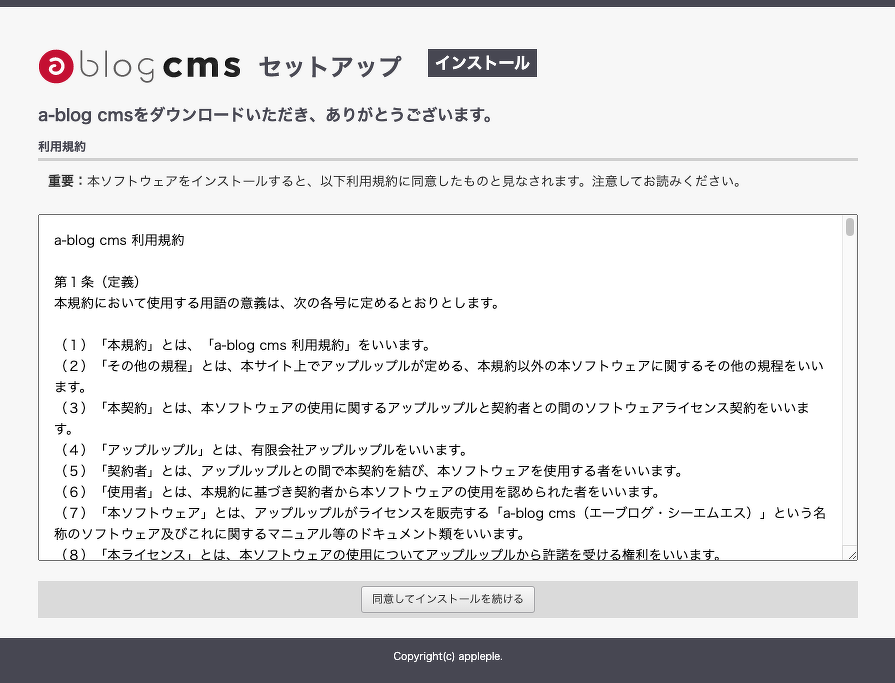Click the bold "cms" wordmark
Screen dimensions: 895x683
201,67
